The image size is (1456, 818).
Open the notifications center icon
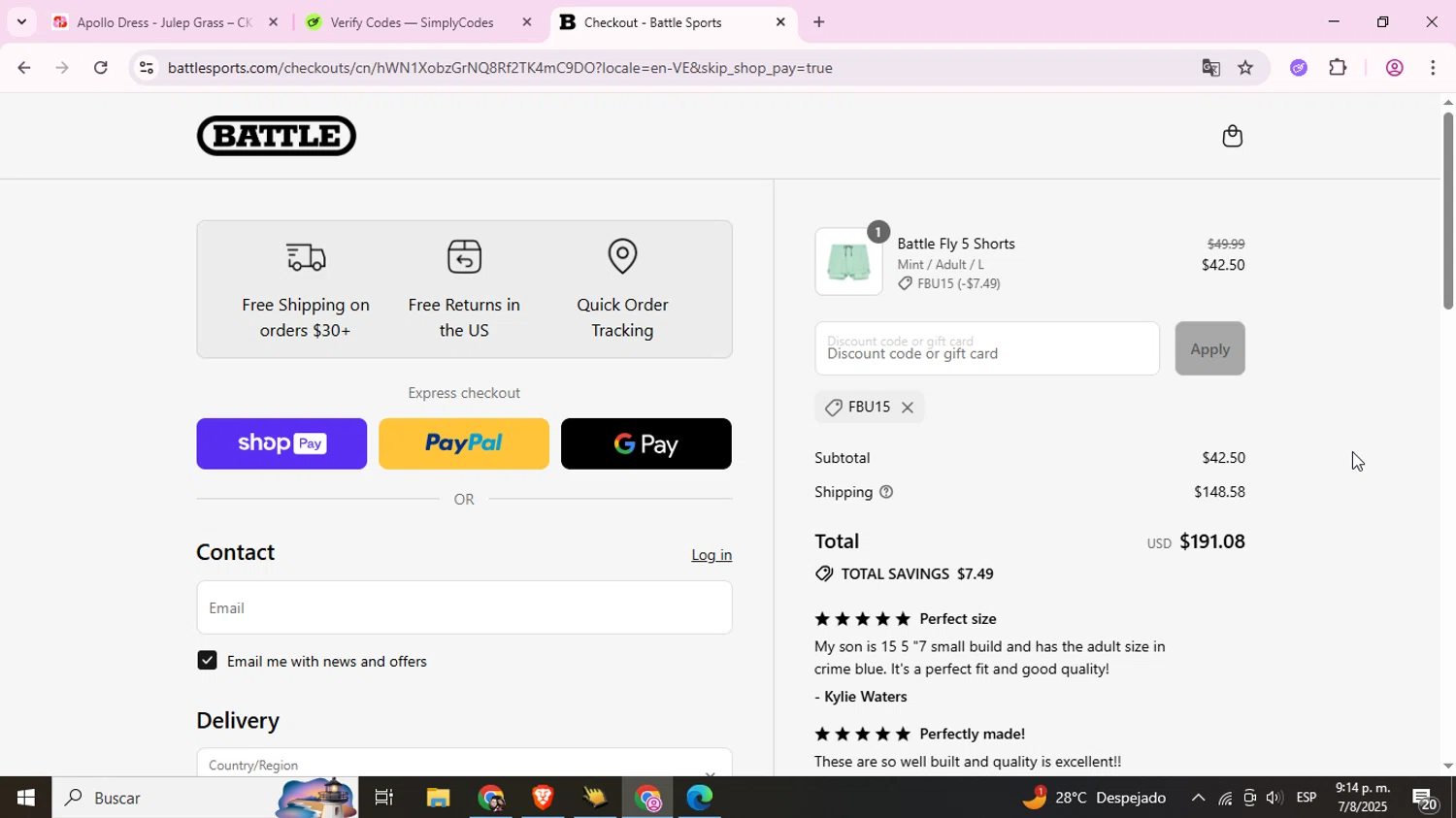pos(1425,799)
